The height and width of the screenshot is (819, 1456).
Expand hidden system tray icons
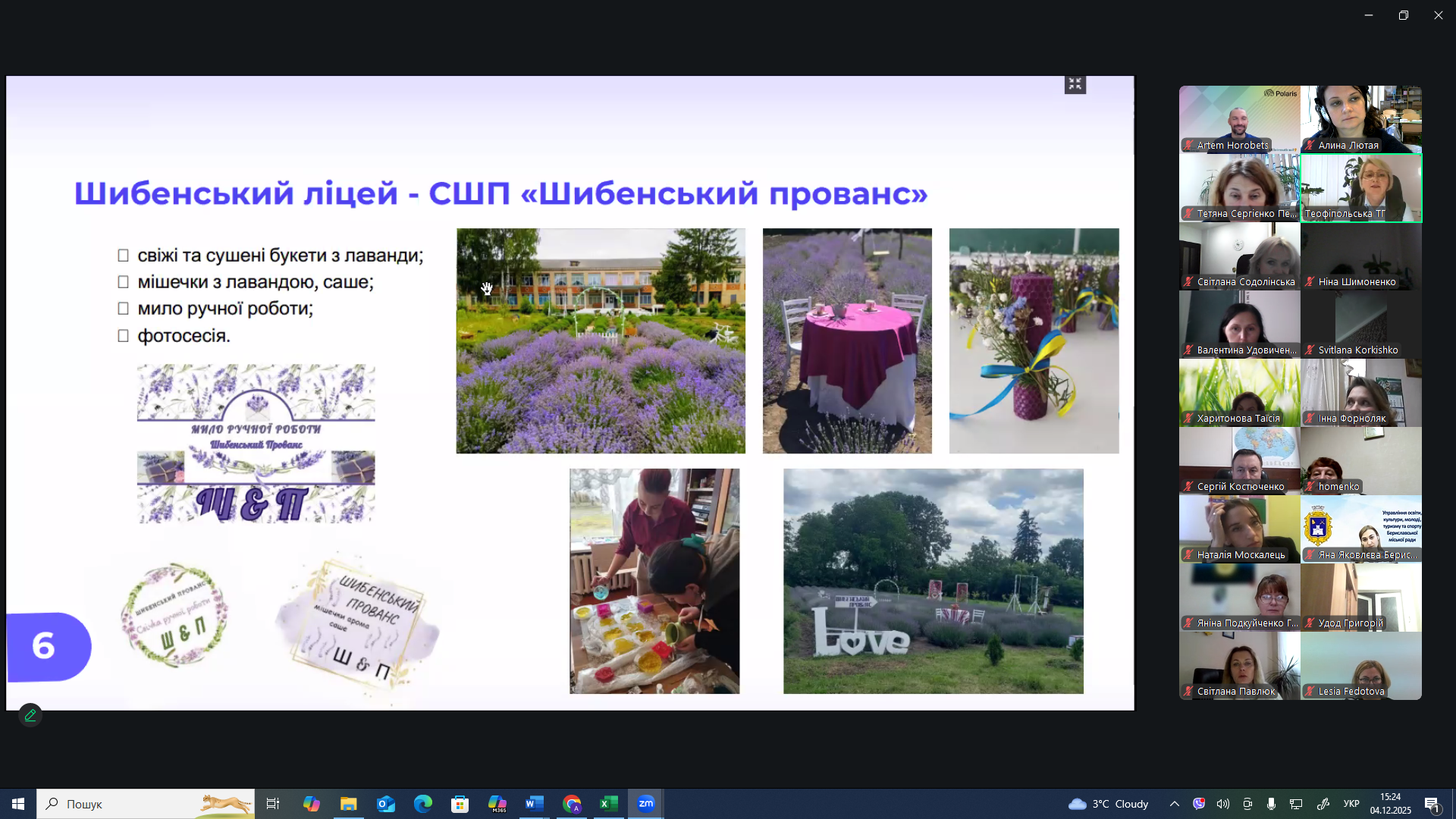coord(1174,804)
